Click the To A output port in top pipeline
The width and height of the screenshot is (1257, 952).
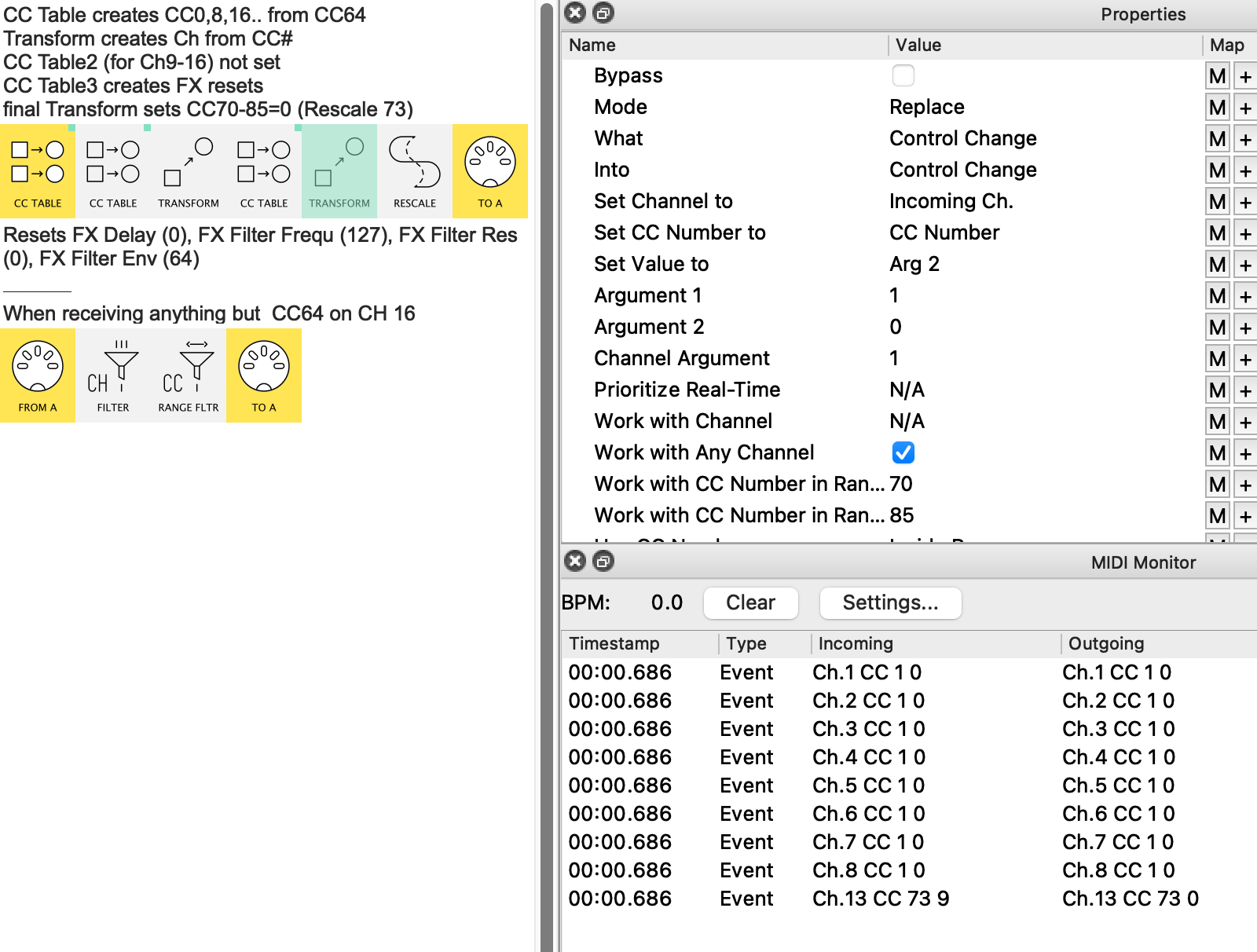[490, 171]
